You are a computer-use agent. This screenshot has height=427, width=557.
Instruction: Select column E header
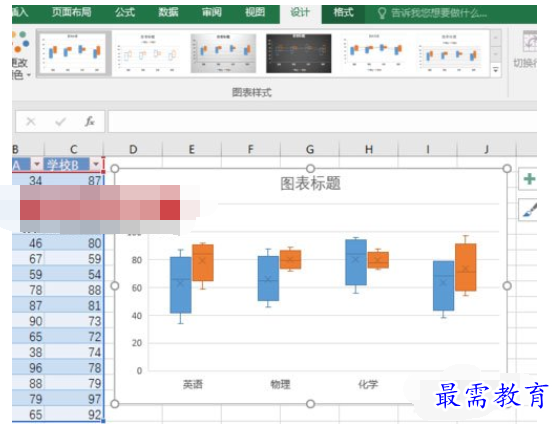point(191,150)
